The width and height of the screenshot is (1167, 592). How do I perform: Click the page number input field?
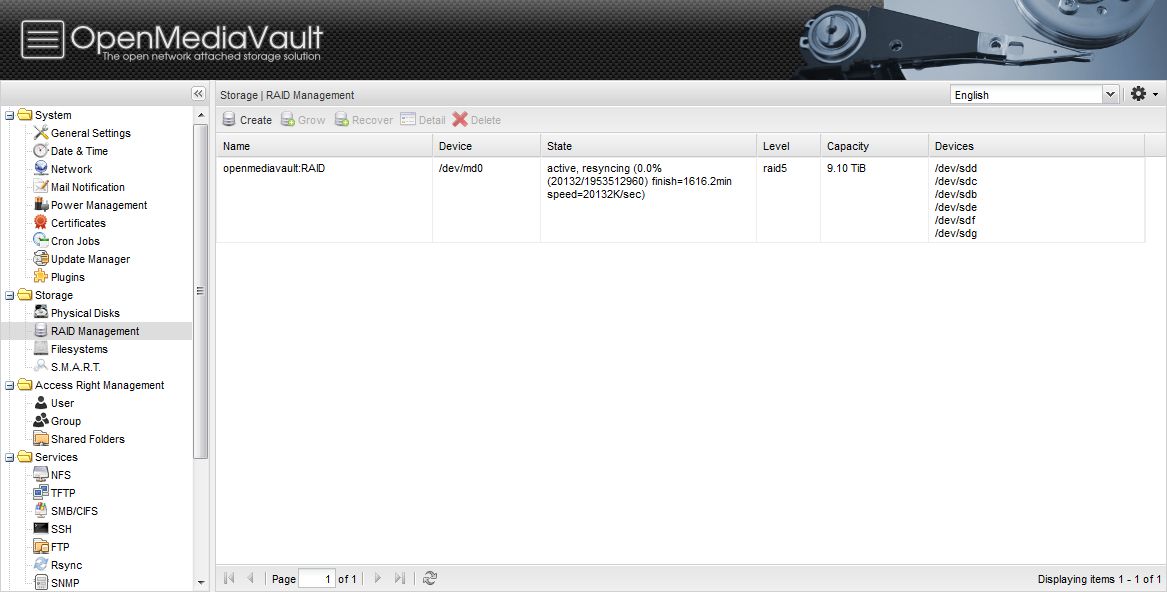coord(317,579)
